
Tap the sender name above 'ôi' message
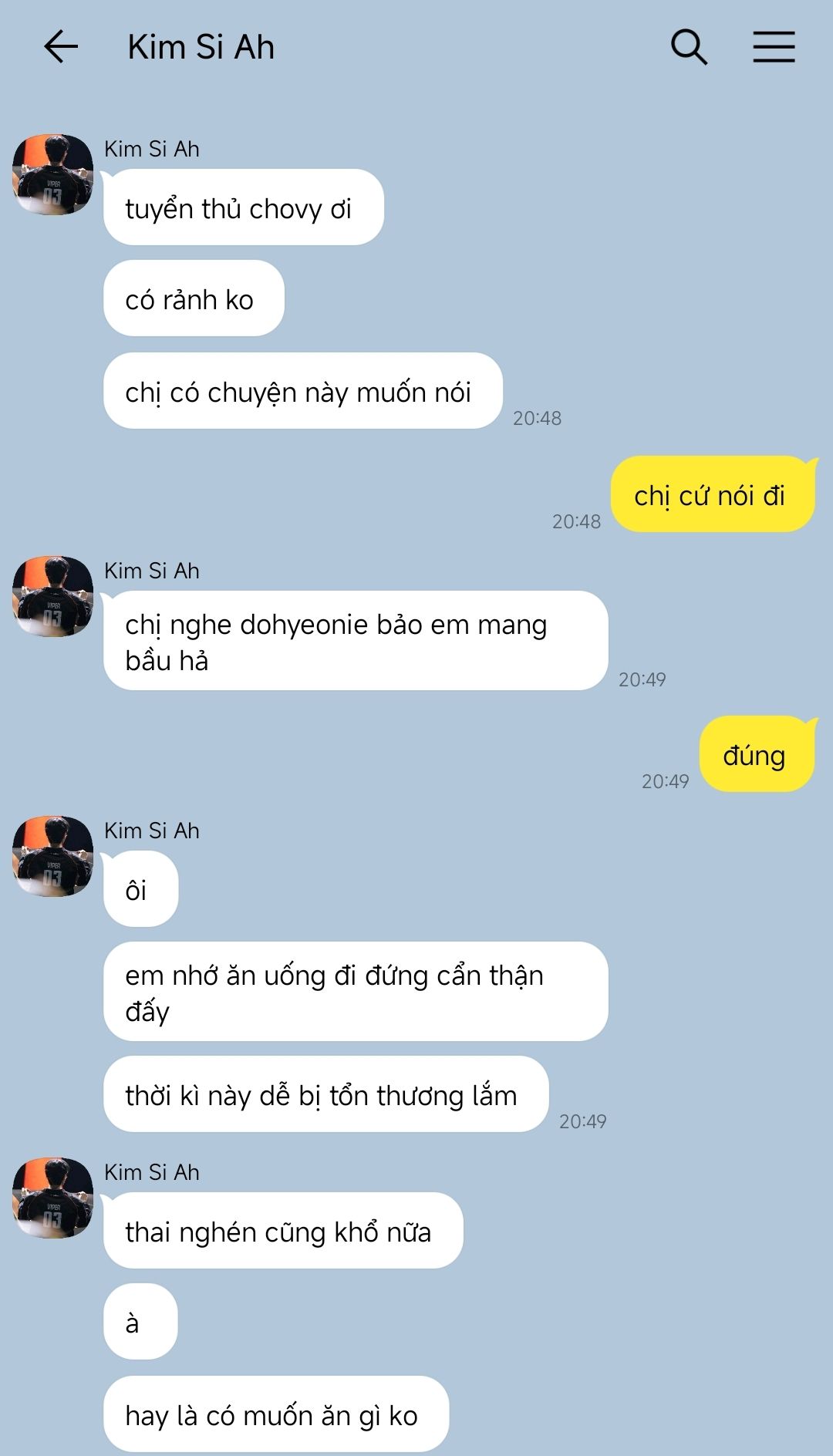point(152,831)
